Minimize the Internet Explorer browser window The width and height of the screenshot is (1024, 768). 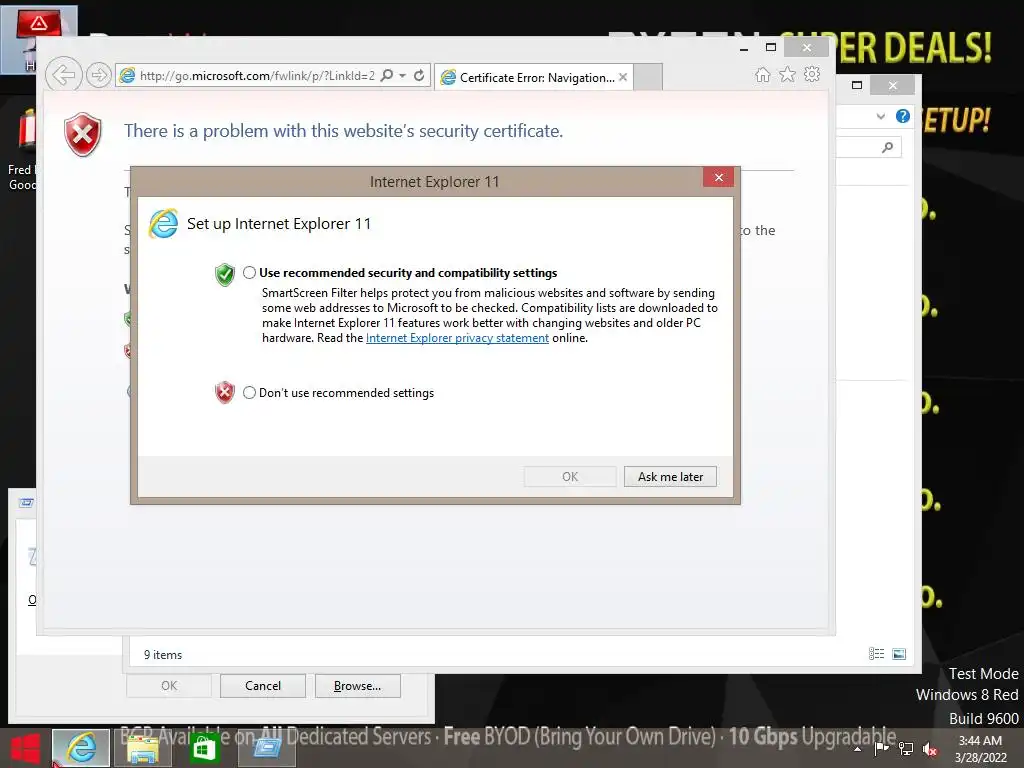click(x=744, y=48)
